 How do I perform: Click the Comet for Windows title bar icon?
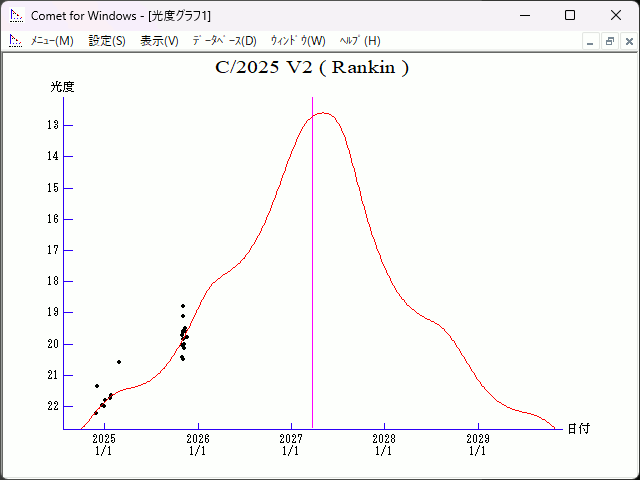(x=15, y=15)
